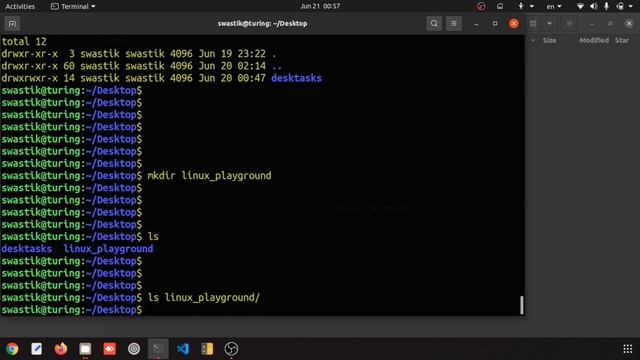Open the system power menu arrow
Viewport: 640px width, 360px height.
631,6
